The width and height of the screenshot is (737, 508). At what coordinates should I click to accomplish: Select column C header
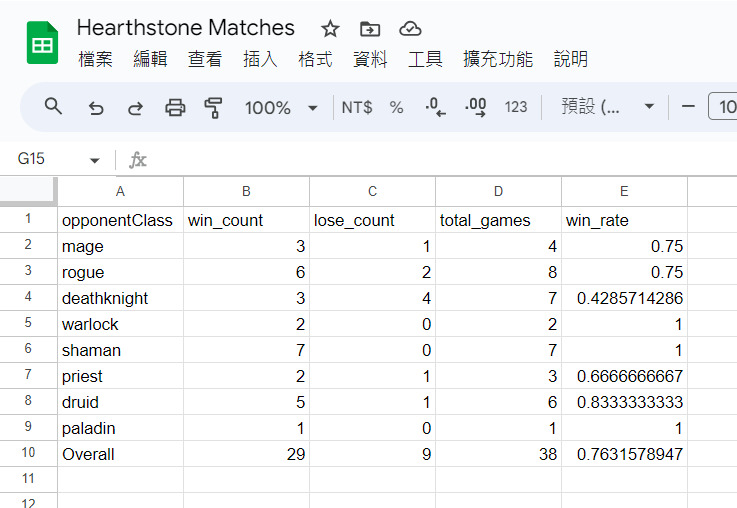click(x=372, y=191)
